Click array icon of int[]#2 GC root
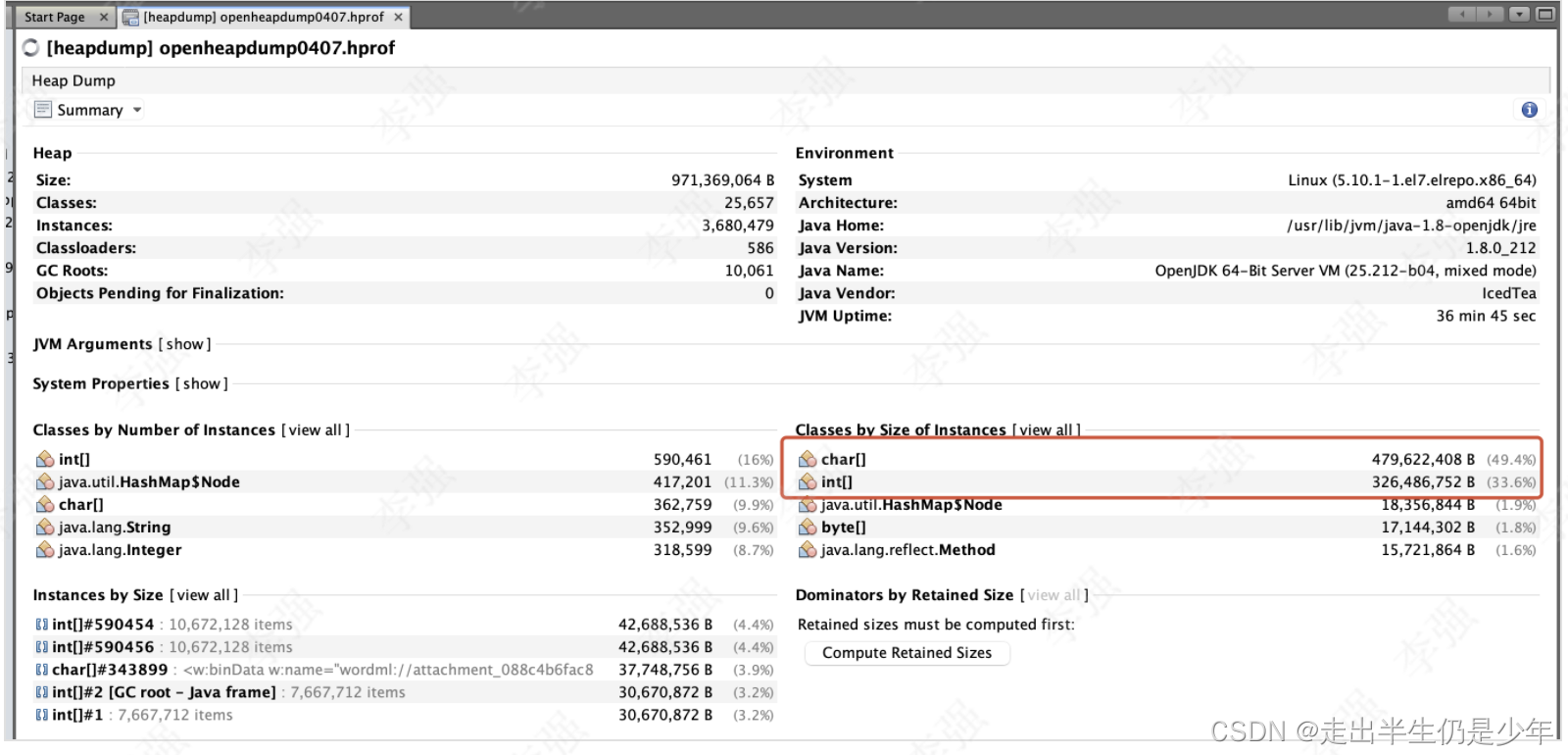The height and width of the screenshot is (755, 1568). 41,692
